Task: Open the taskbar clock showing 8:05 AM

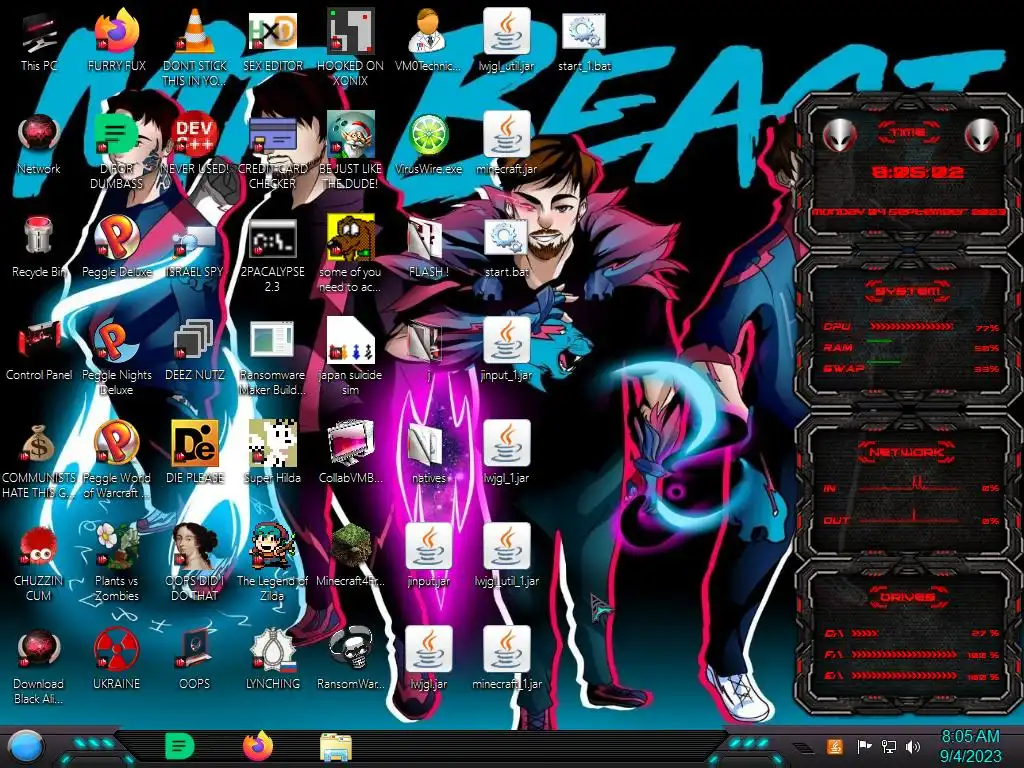Action: click(970, 746)
